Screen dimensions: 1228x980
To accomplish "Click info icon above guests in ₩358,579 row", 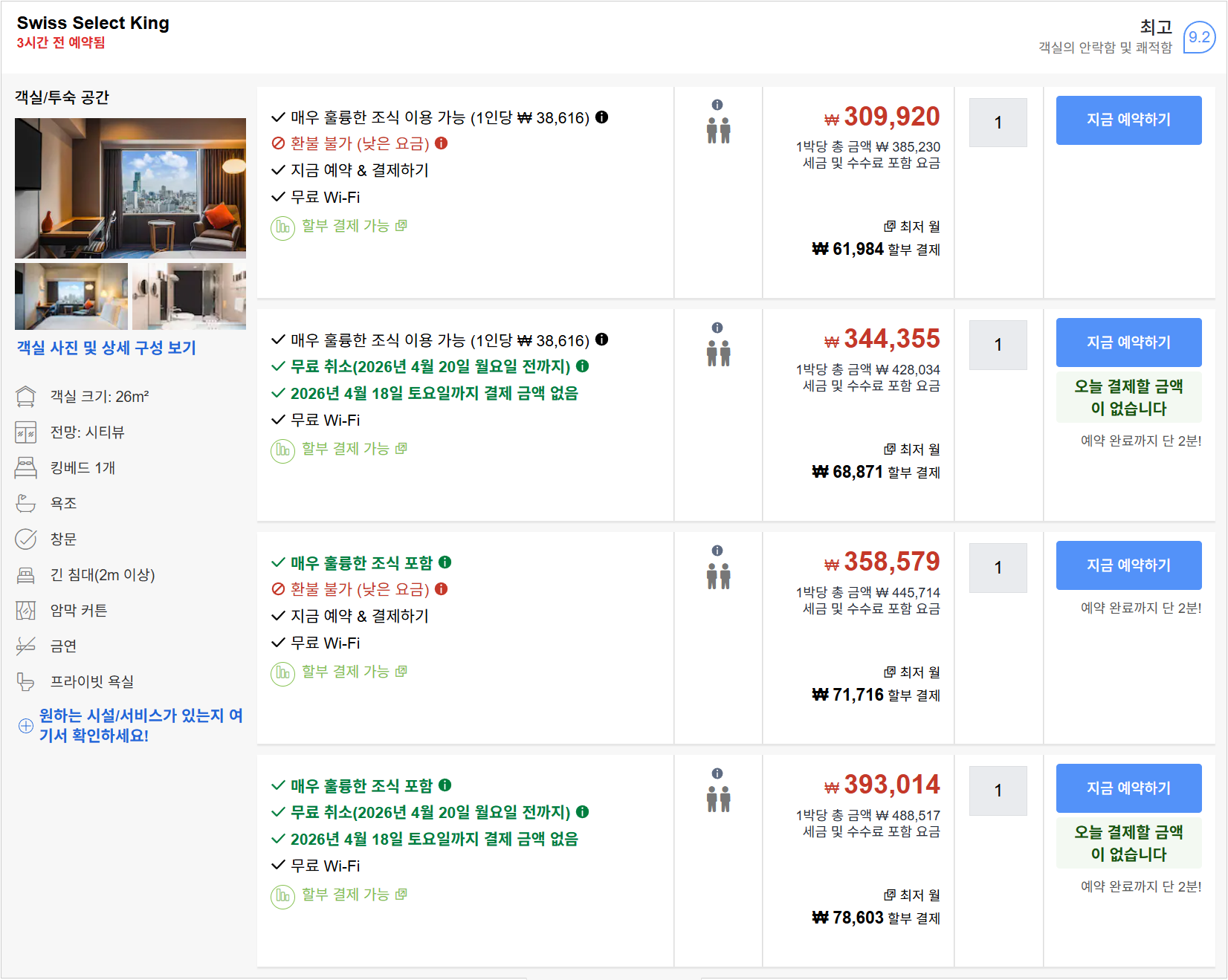I will [x=717, y=551].
